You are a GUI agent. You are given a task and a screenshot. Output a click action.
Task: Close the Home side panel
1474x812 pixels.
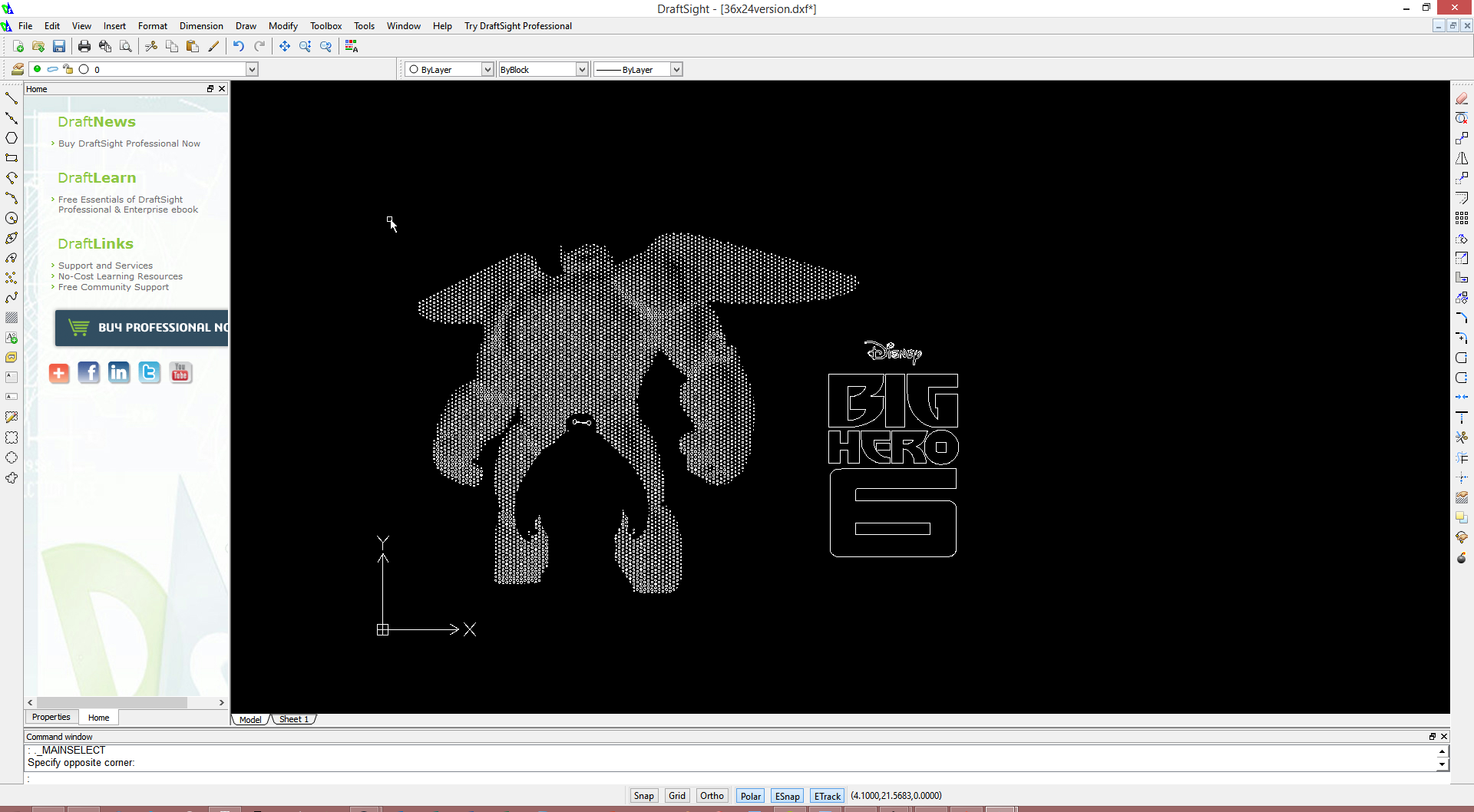(x=222, y=89)
